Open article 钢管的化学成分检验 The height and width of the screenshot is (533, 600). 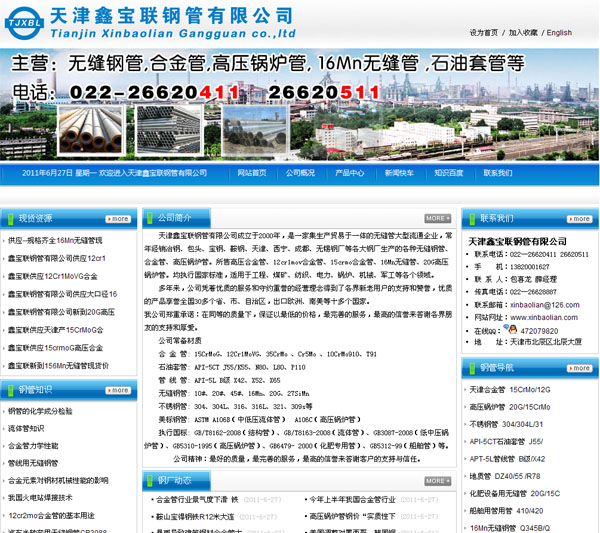(x=40, y=411)
